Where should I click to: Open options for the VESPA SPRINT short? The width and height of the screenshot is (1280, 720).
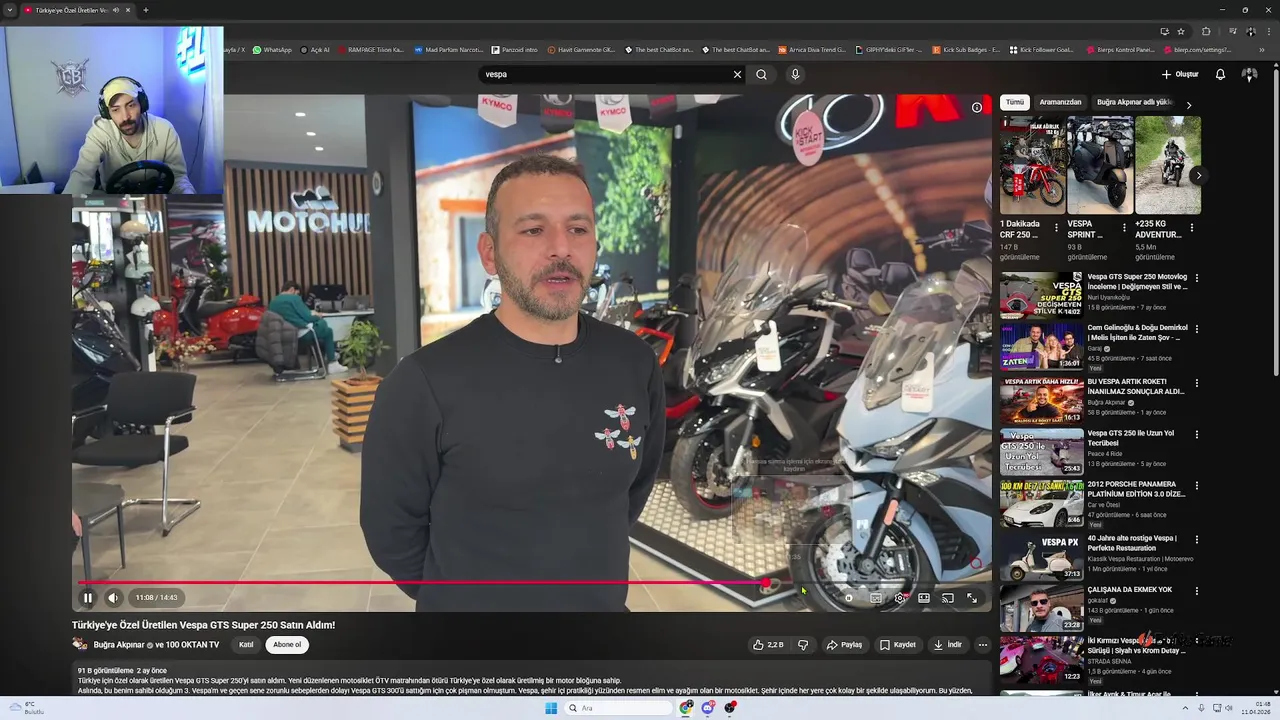(1124, 228)
